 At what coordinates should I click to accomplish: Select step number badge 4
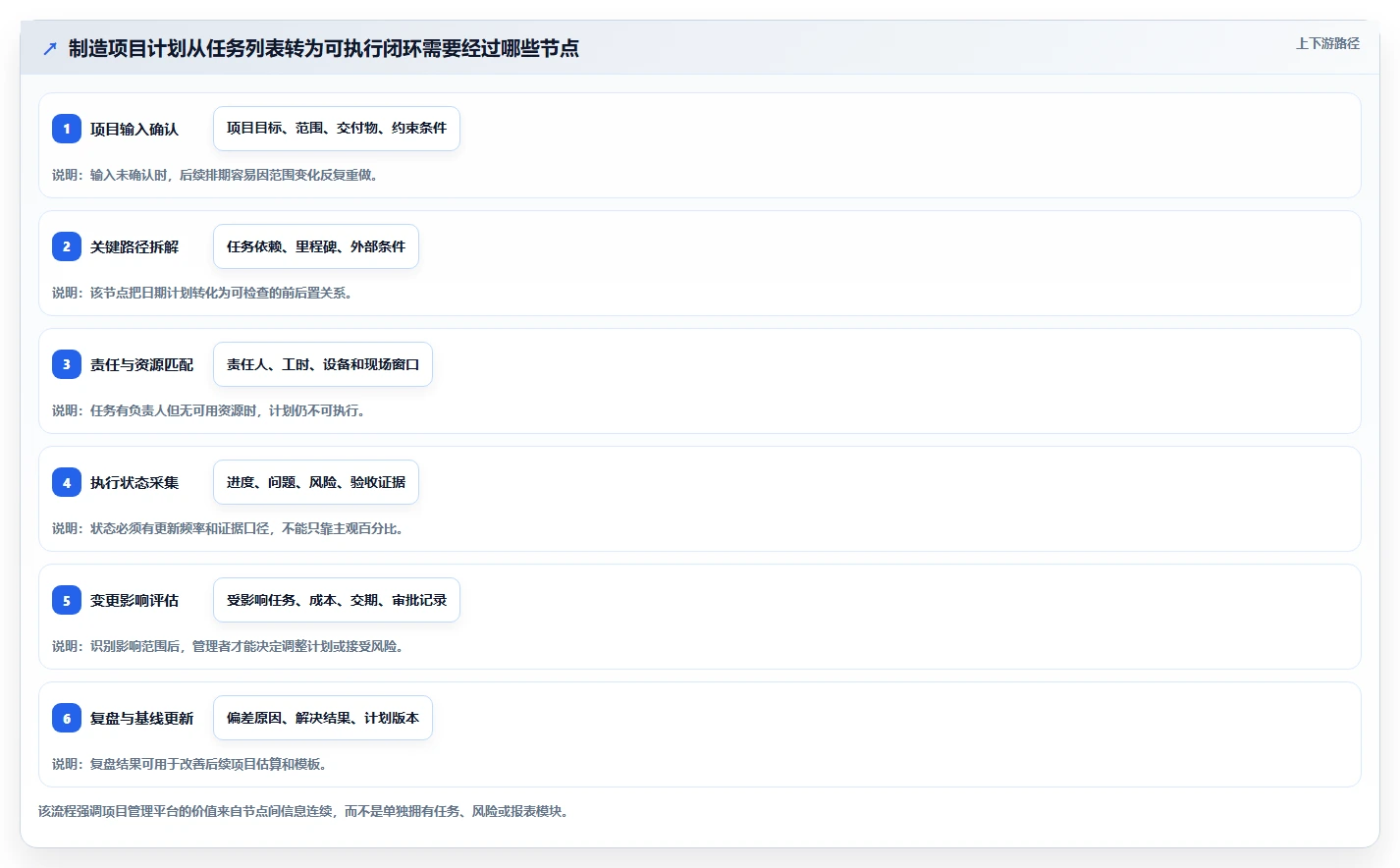(x=67, y=482)
